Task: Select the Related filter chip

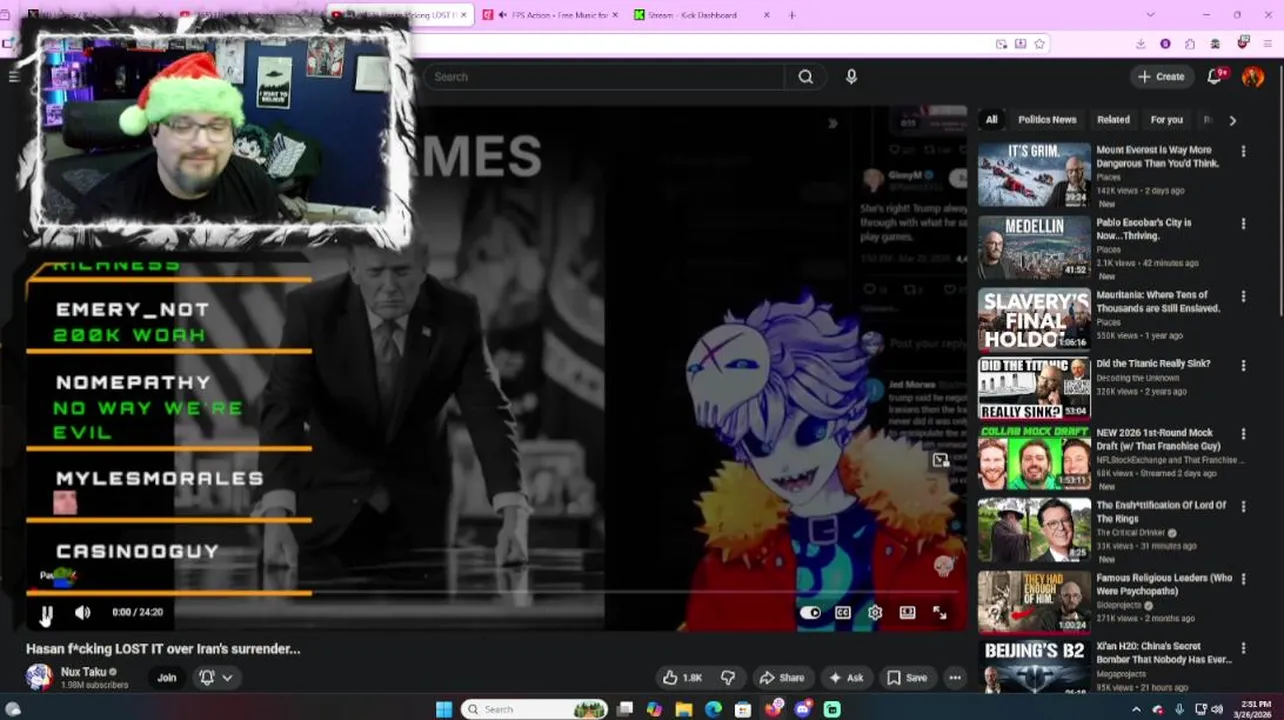Action: coord(1113,120)
